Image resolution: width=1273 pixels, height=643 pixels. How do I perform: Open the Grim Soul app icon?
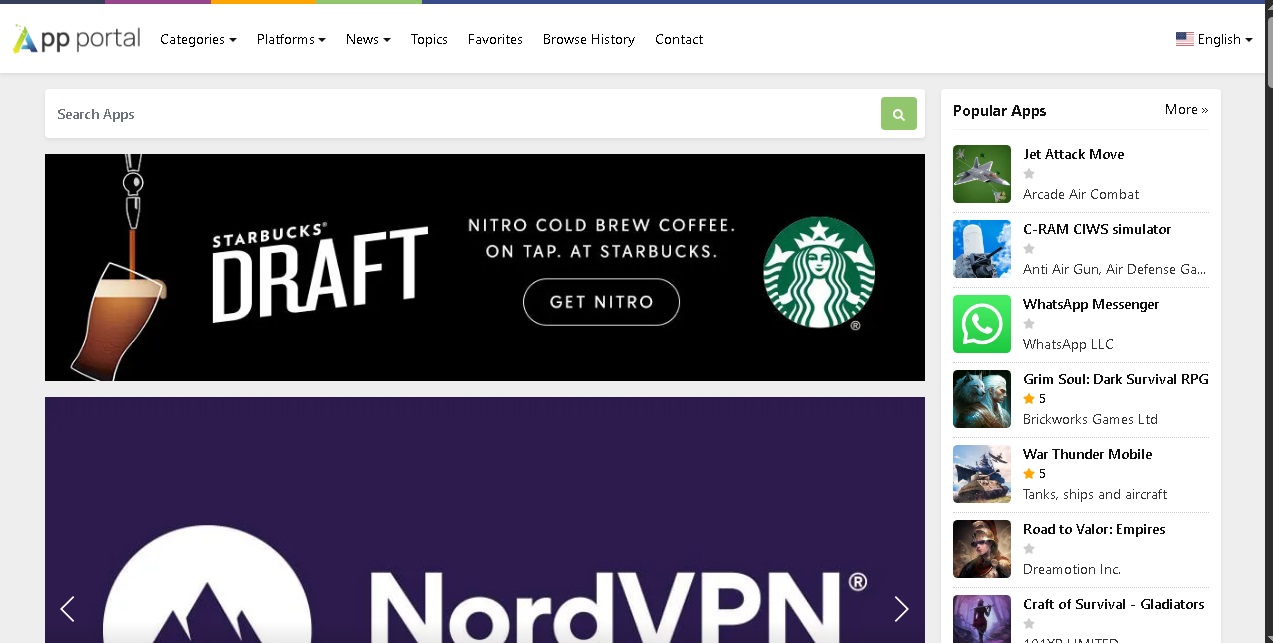pyautogui.click(x=982, y=399)
